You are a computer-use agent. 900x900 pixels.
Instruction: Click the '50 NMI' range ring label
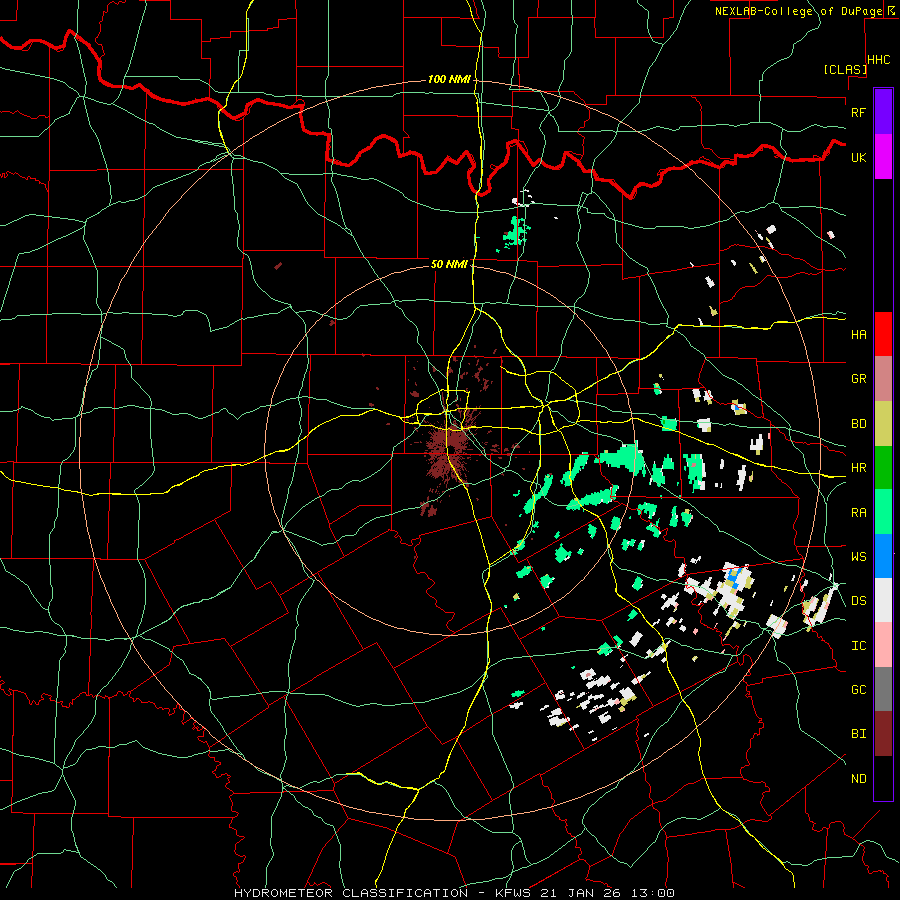[x=449, y=264]
